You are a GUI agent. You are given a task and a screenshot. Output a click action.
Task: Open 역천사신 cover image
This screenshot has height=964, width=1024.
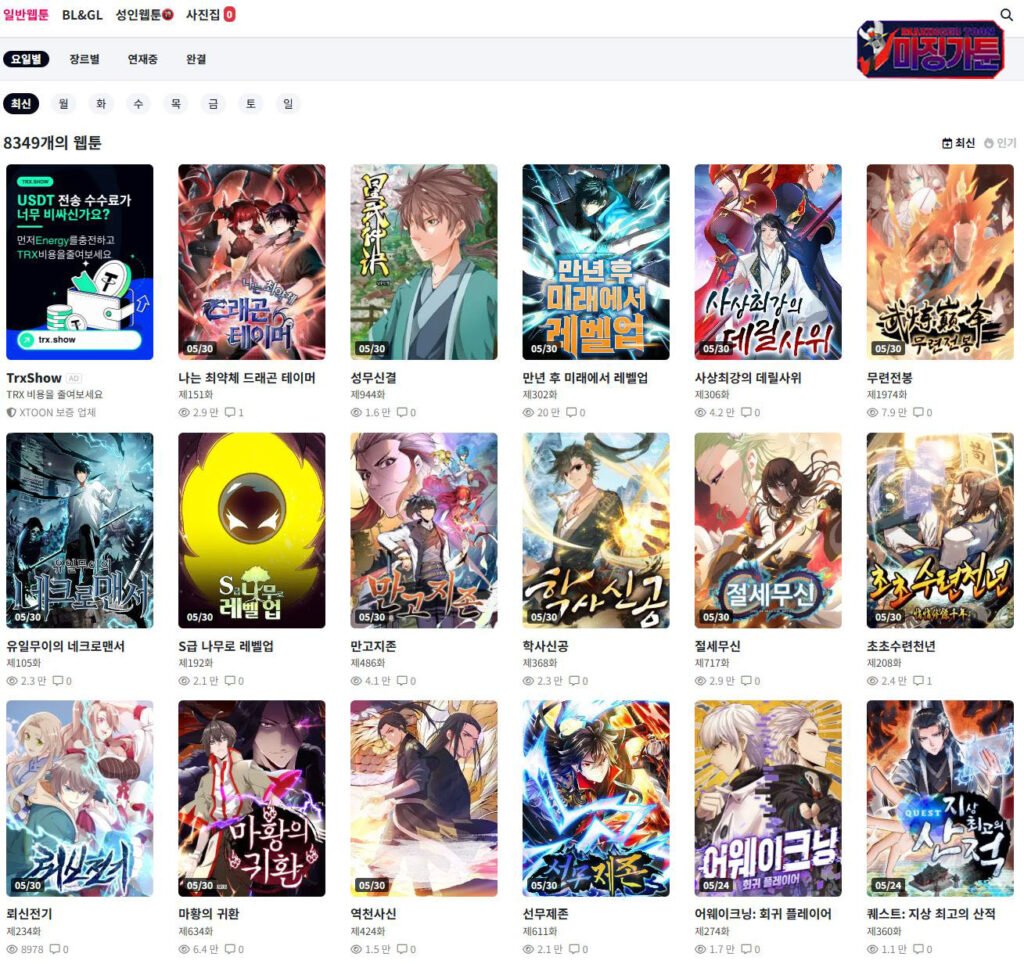click(424, 798)
